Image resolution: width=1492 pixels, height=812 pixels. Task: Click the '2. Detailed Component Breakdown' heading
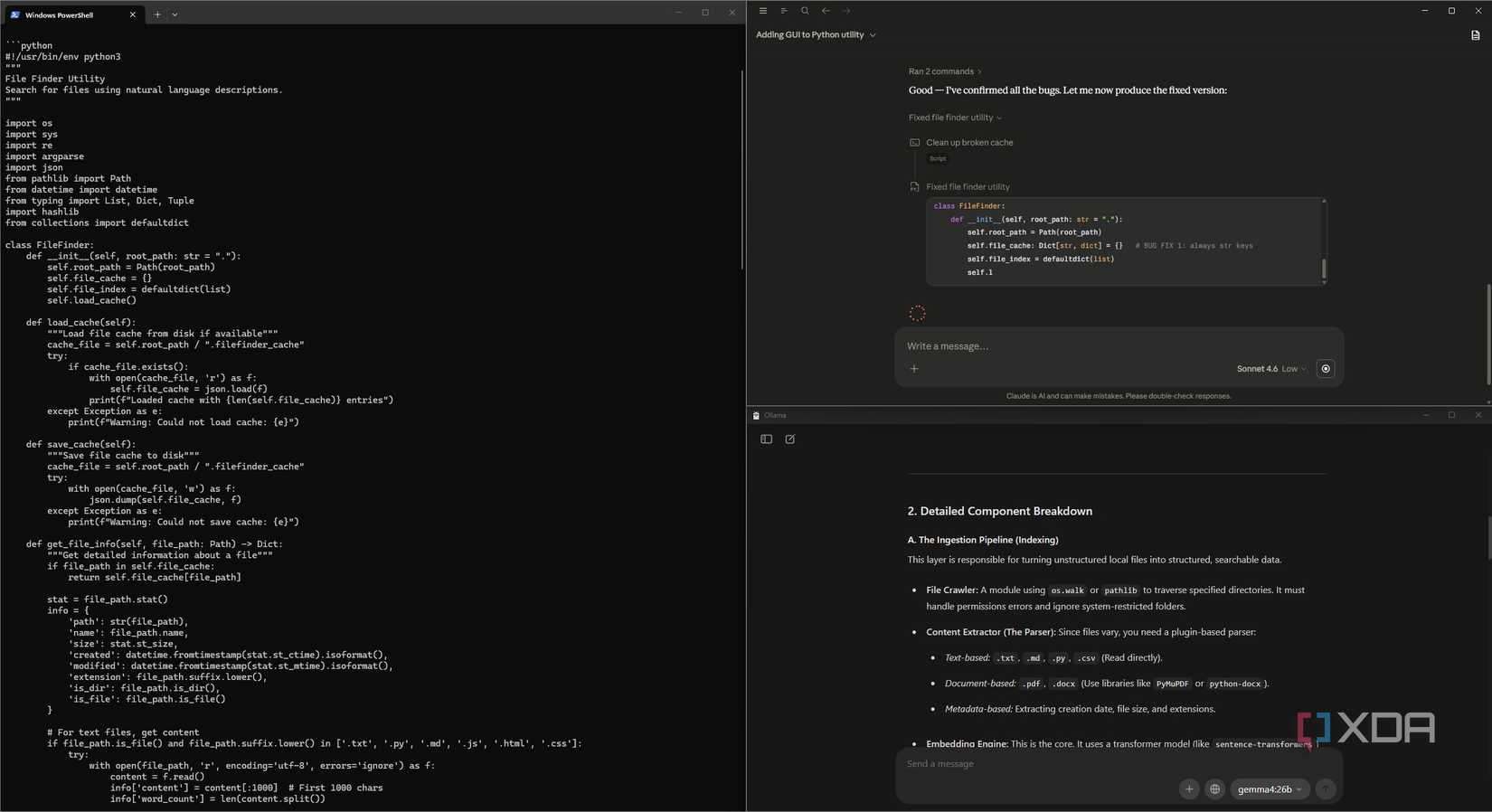pos(999,512)
